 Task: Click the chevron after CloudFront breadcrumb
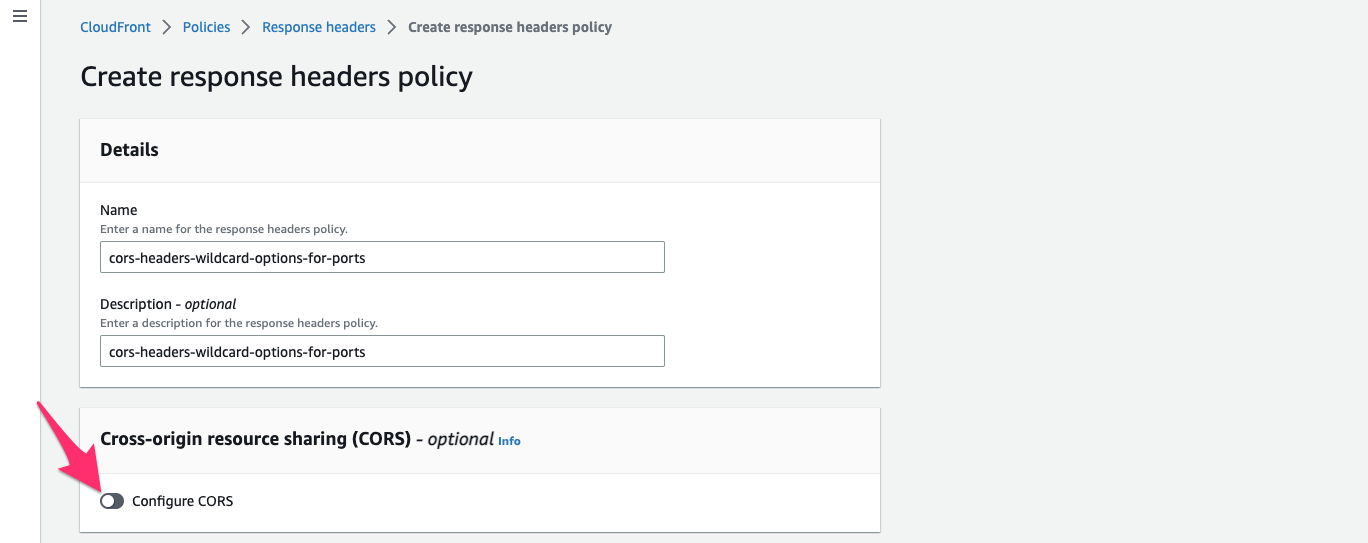(167, 27)
